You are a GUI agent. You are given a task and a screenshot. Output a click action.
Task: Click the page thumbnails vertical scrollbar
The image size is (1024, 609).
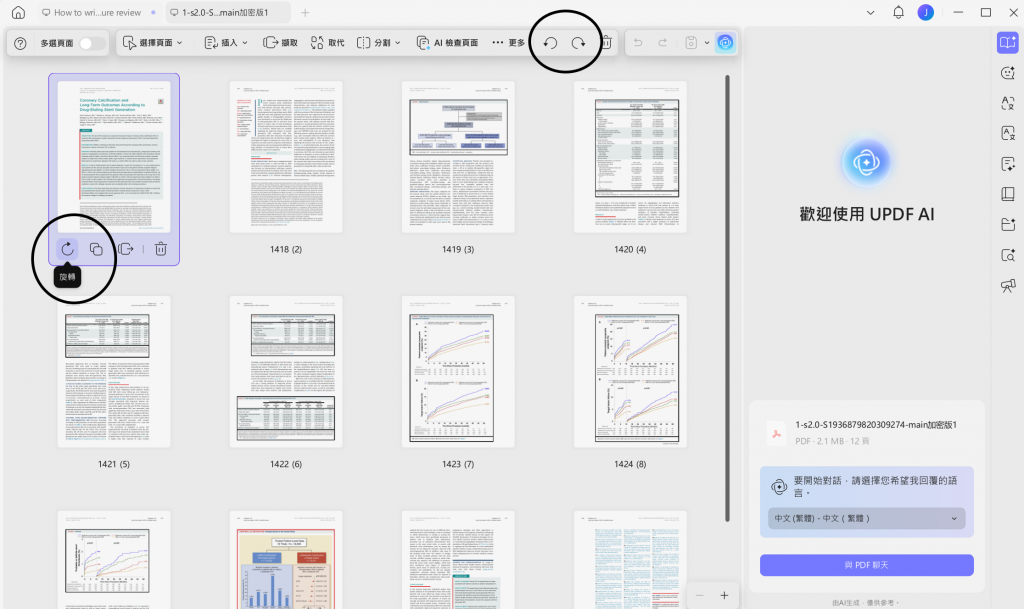point(728,298)
